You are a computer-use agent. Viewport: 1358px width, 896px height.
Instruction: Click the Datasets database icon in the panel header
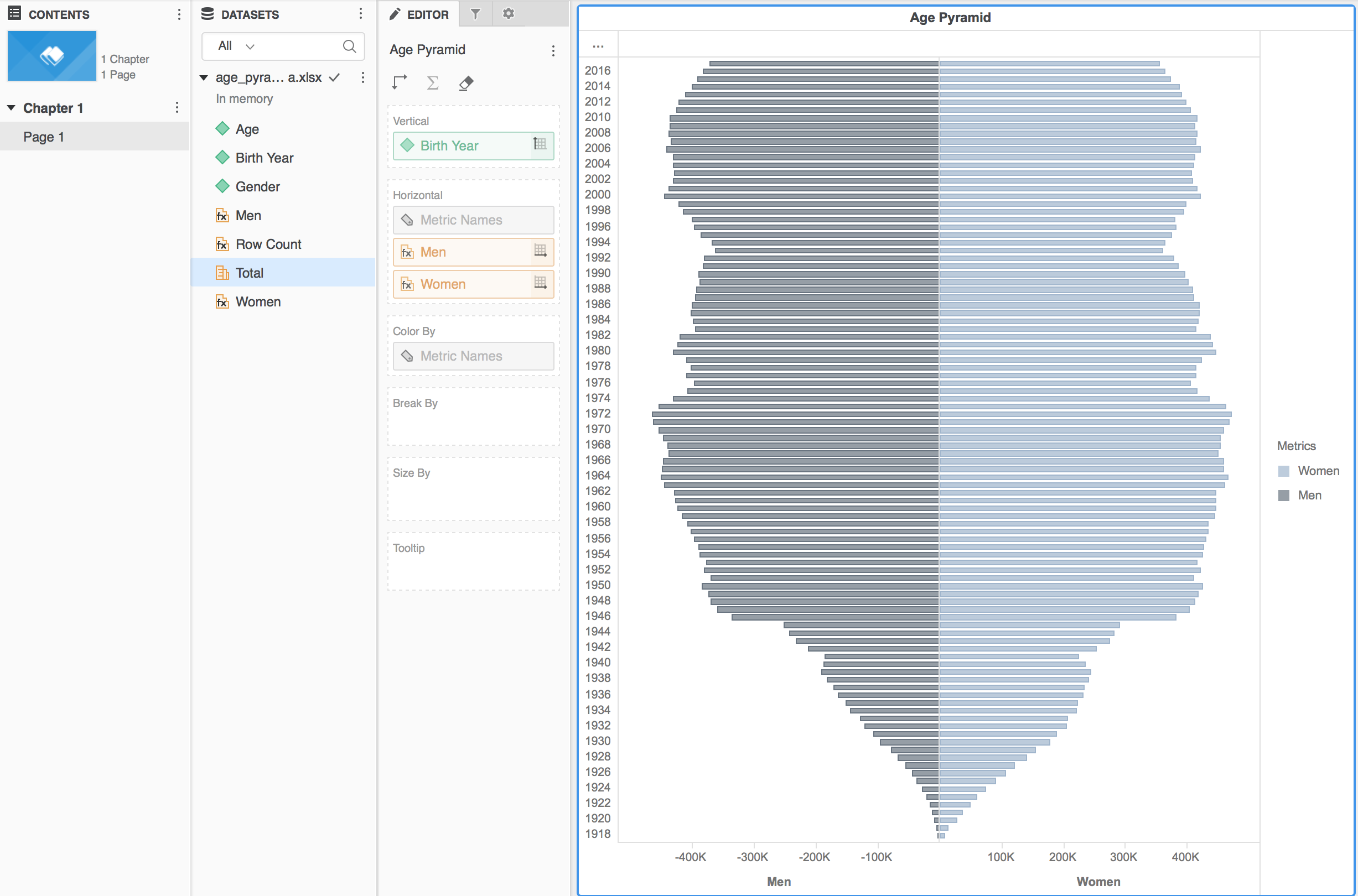[208, 14]
